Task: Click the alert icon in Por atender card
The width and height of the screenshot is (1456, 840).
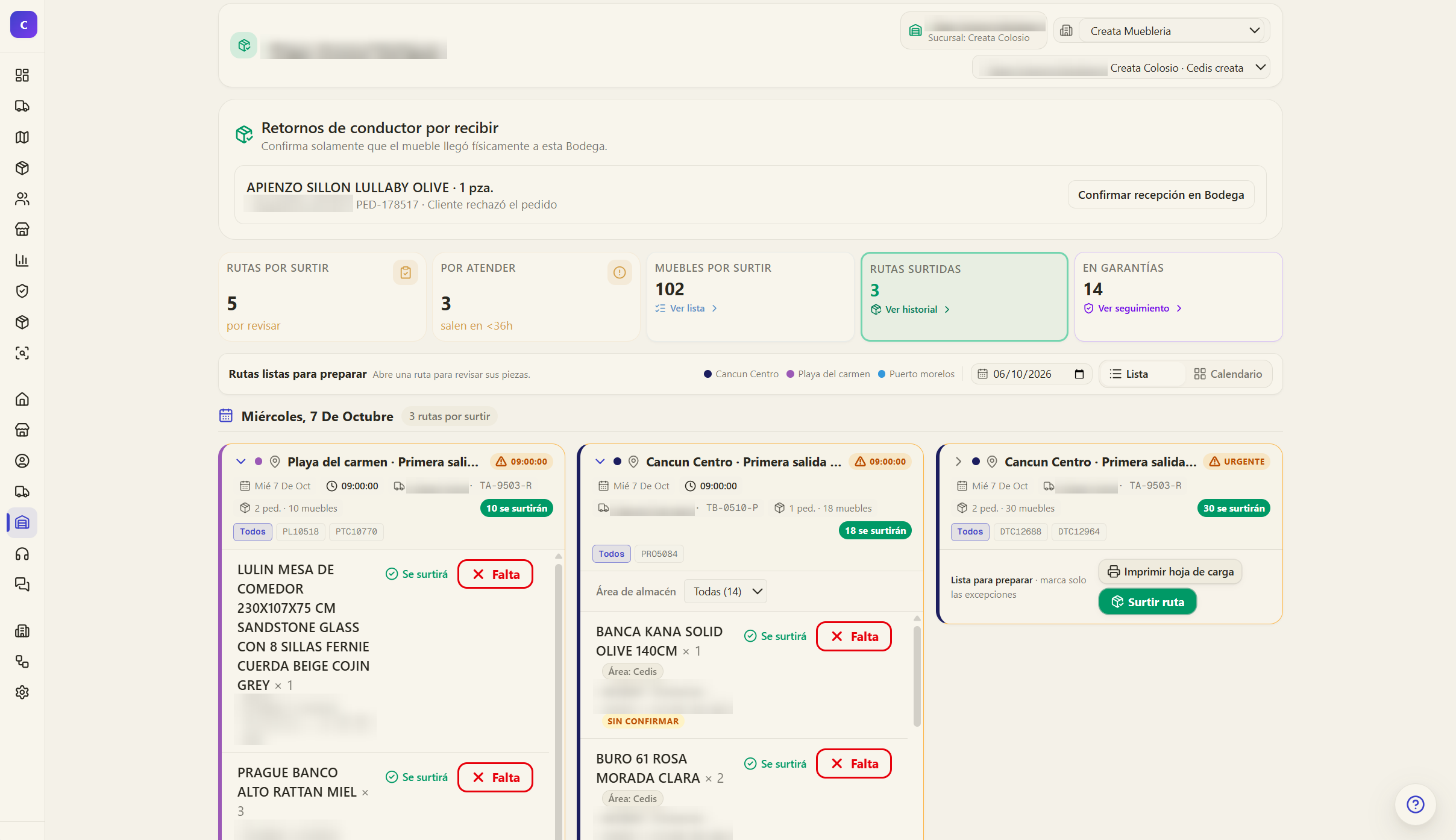Action: tap(620, 272)
